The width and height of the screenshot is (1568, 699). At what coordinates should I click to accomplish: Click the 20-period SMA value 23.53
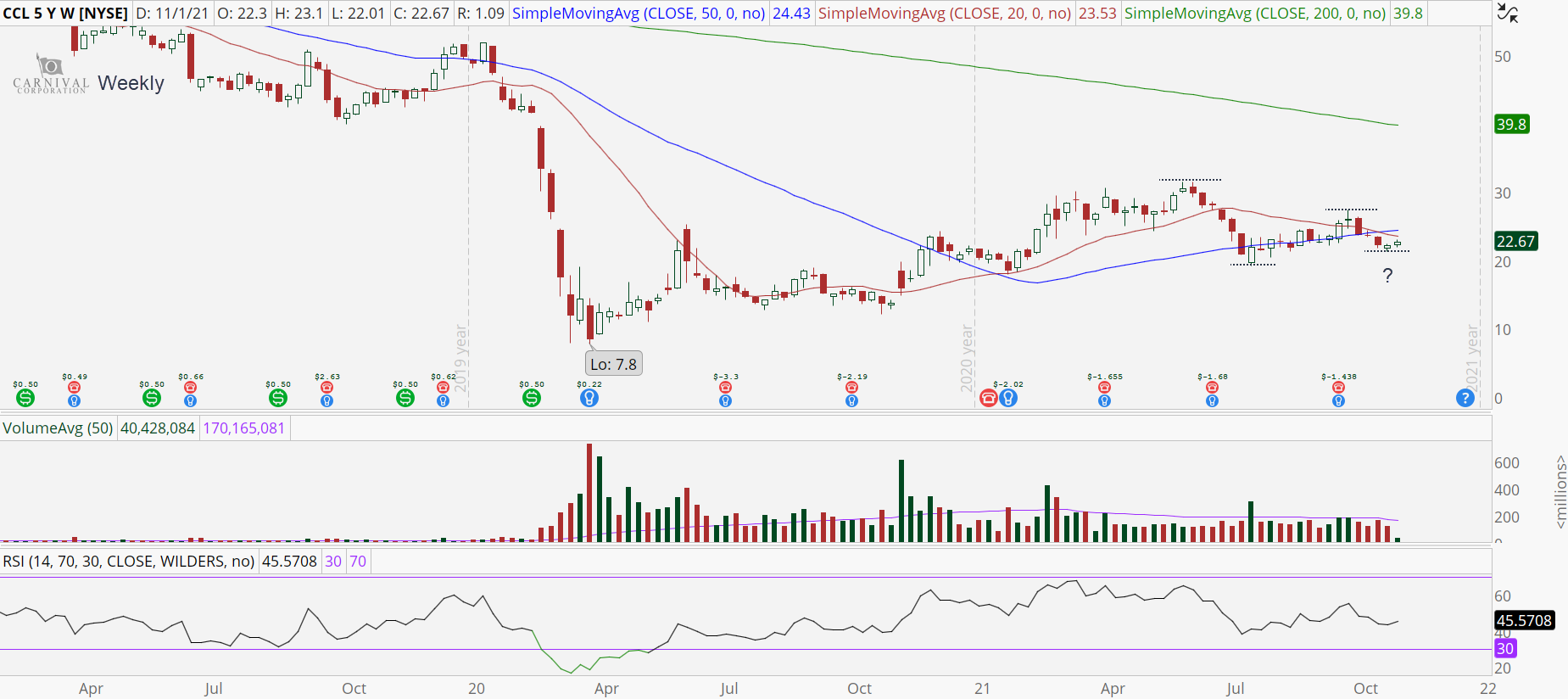click(x=1097, y=14)
